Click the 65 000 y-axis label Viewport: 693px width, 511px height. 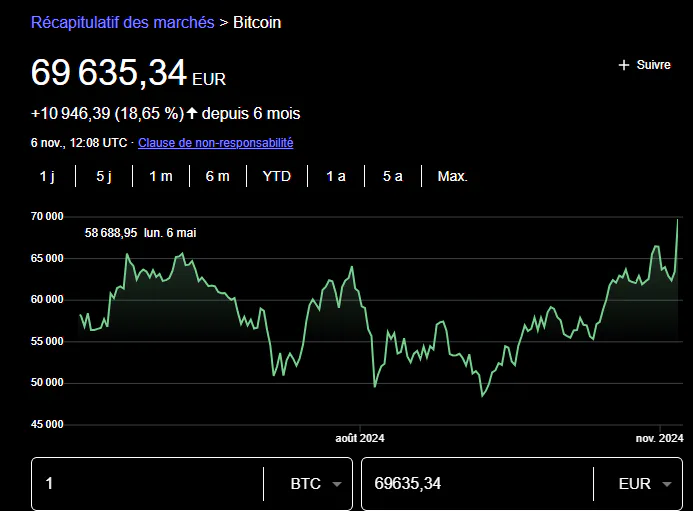coord(47,258)
